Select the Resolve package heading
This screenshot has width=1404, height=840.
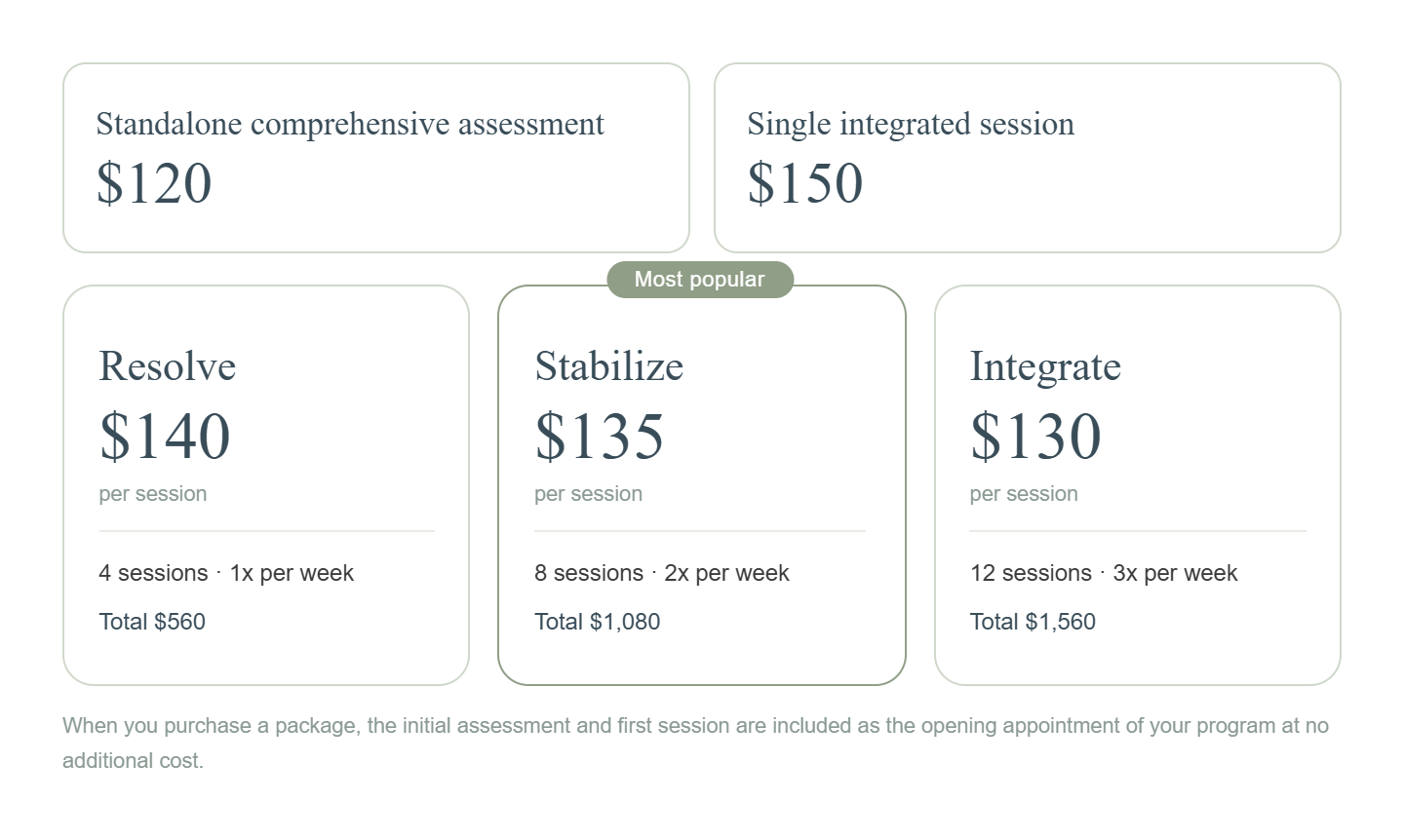[168, 366]
